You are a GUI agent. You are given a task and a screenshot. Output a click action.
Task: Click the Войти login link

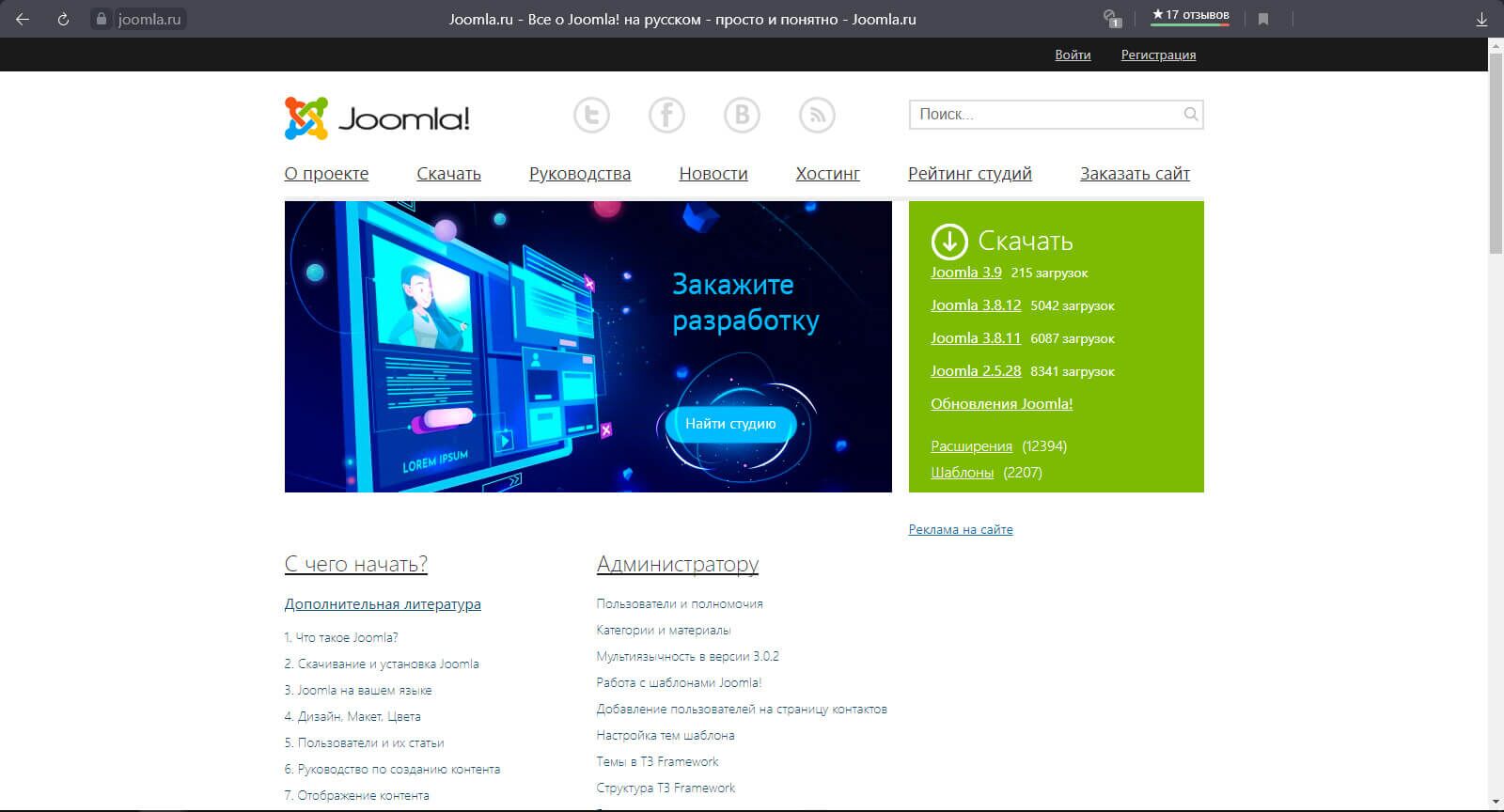(1073, 55)
